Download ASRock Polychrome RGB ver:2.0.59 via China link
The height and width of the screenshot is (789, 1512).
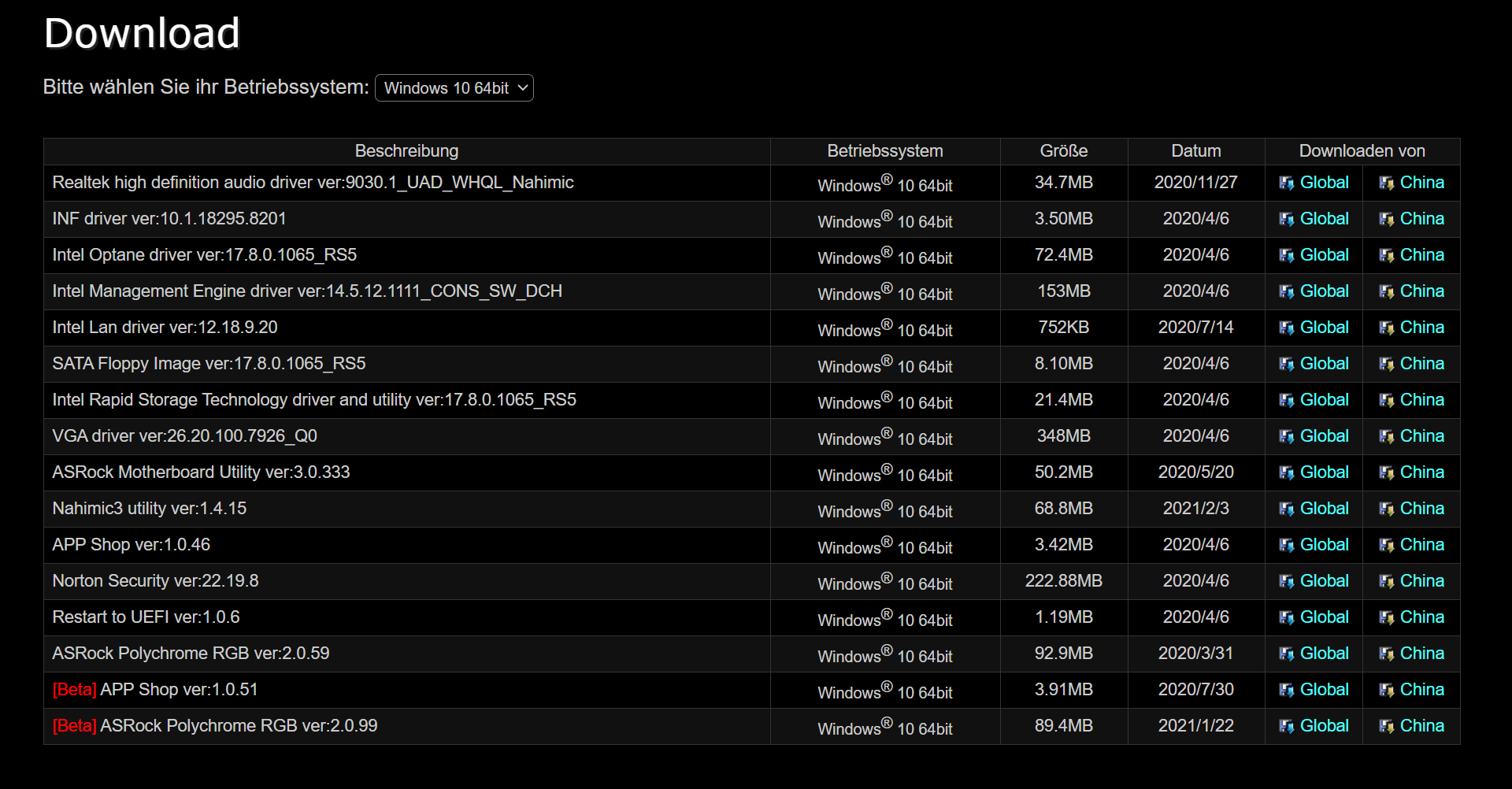pos(1421,654)
